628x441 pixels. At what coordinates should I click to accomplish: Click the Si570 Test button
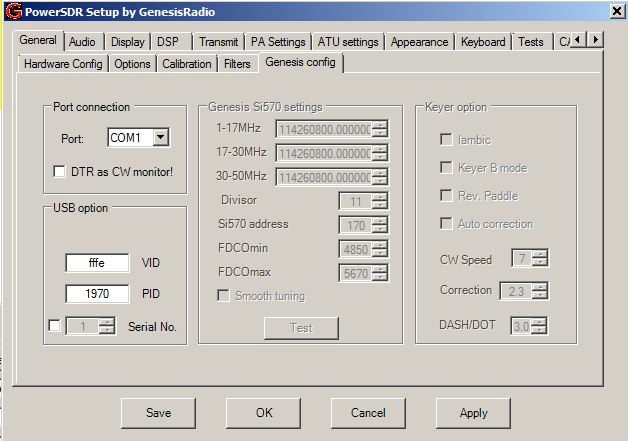coord(301,328)
